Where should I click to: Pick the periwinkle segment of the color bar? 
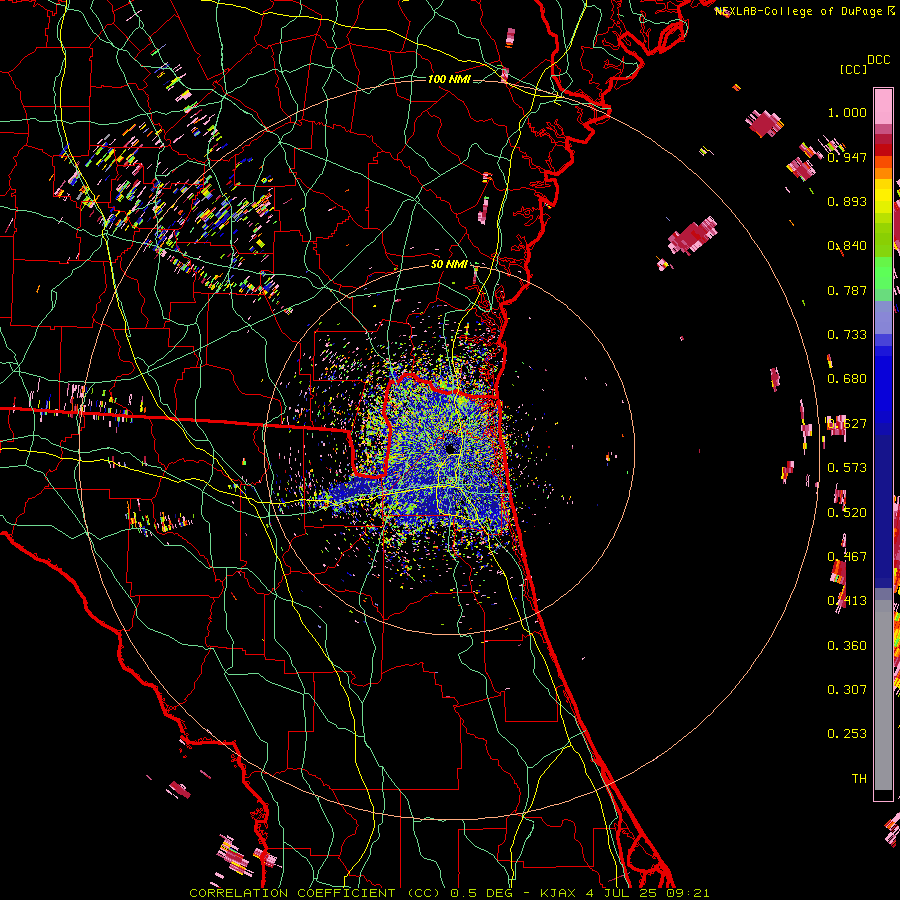883,319
